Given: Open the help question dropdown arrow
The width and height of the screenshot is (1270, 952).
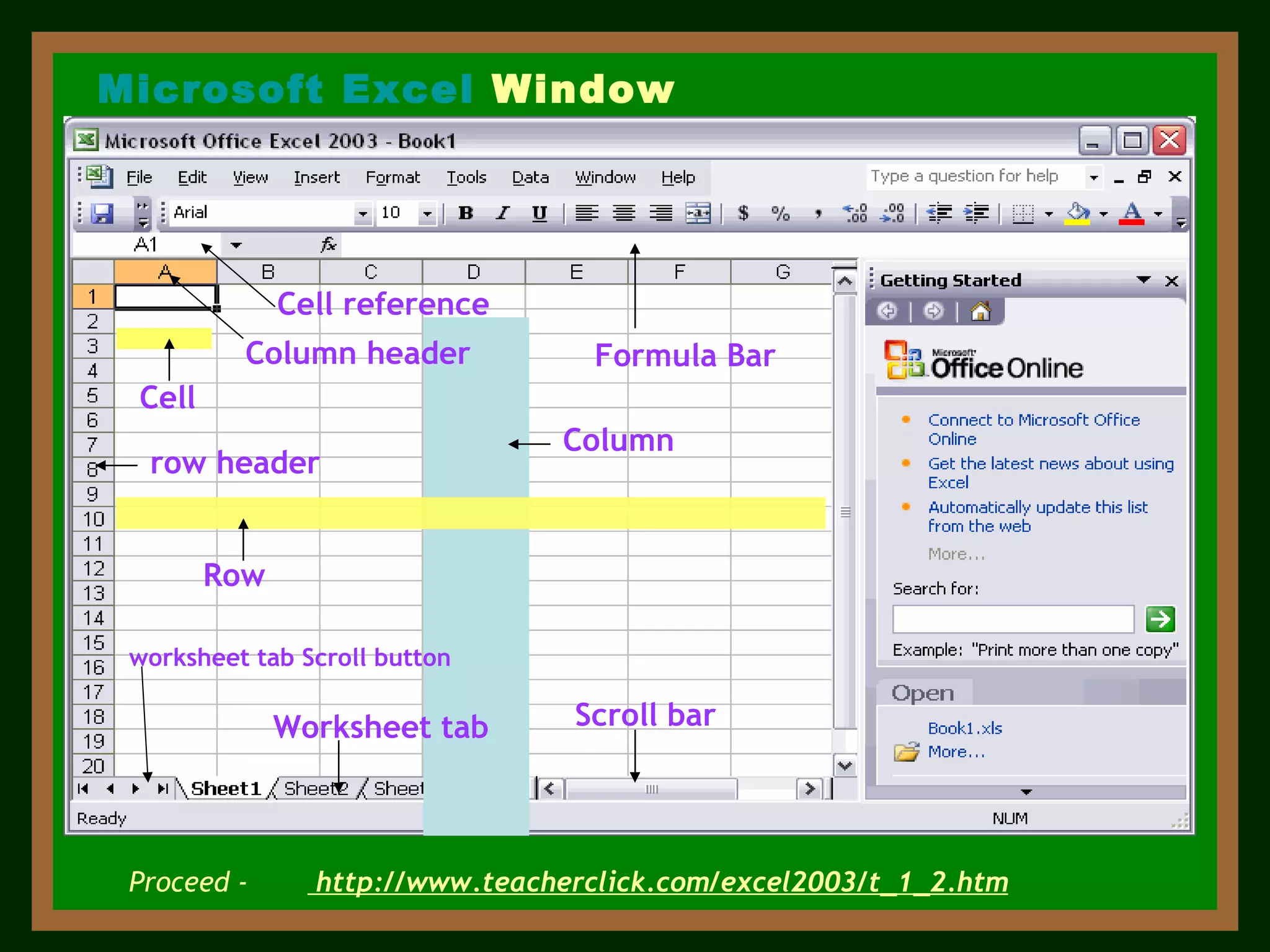Looking at the screenshot, I should [1094, 177].
